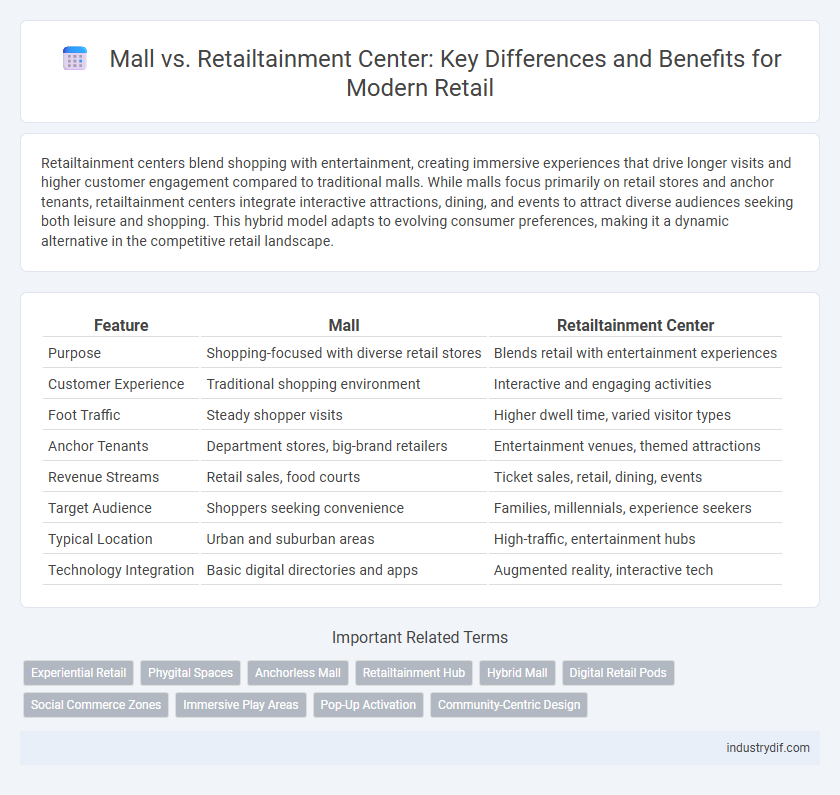This screenshot has height=795, width=840.
Task: Click the Feature column header
Action: [121, 325]
